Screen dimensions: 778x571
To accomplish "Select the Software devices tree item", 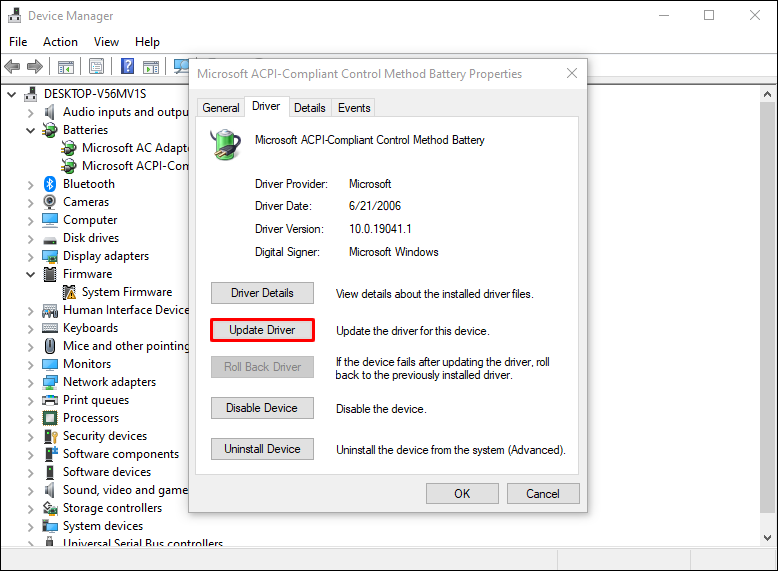I will click(x=107, y=472).
